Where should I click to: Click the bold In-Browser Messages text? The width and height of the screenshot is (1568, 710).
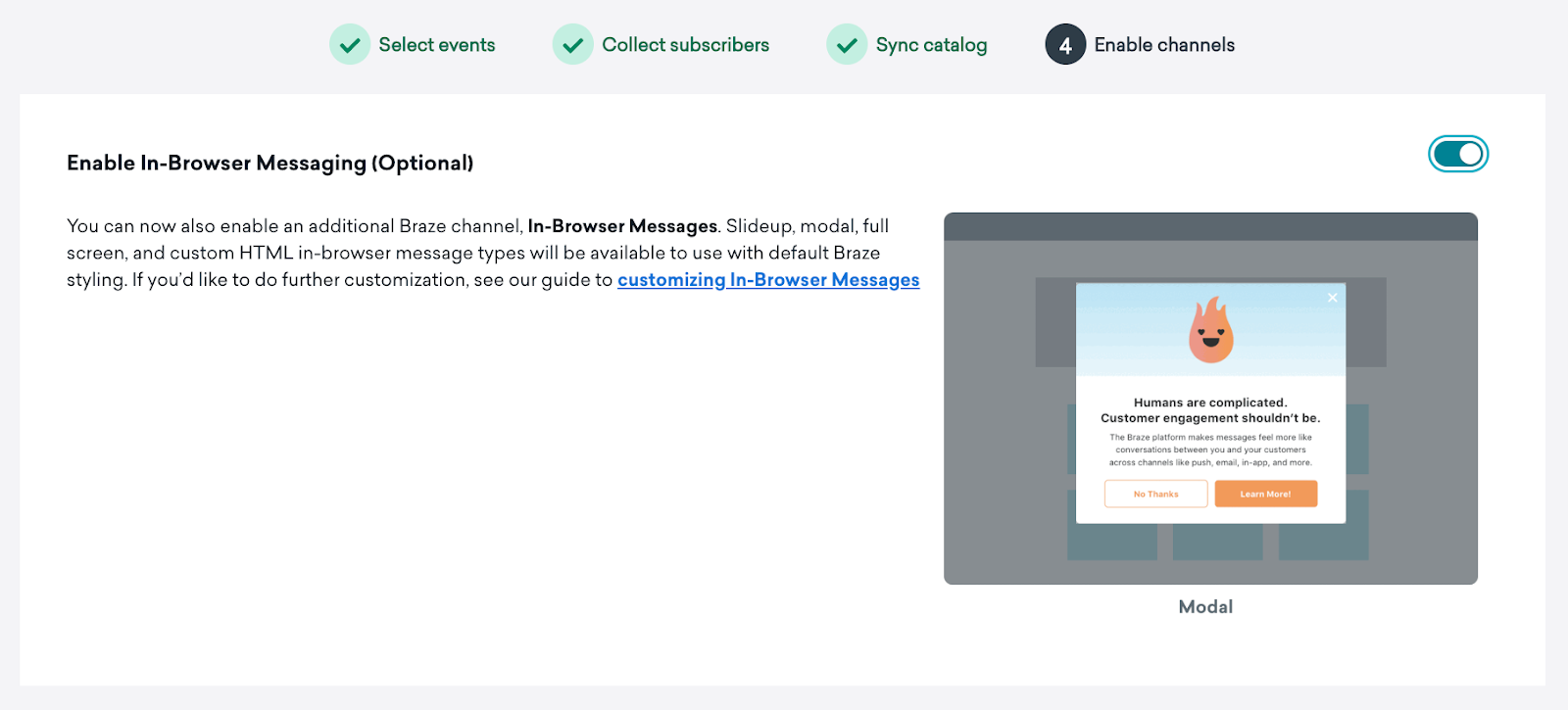click(x=622, y=226)
